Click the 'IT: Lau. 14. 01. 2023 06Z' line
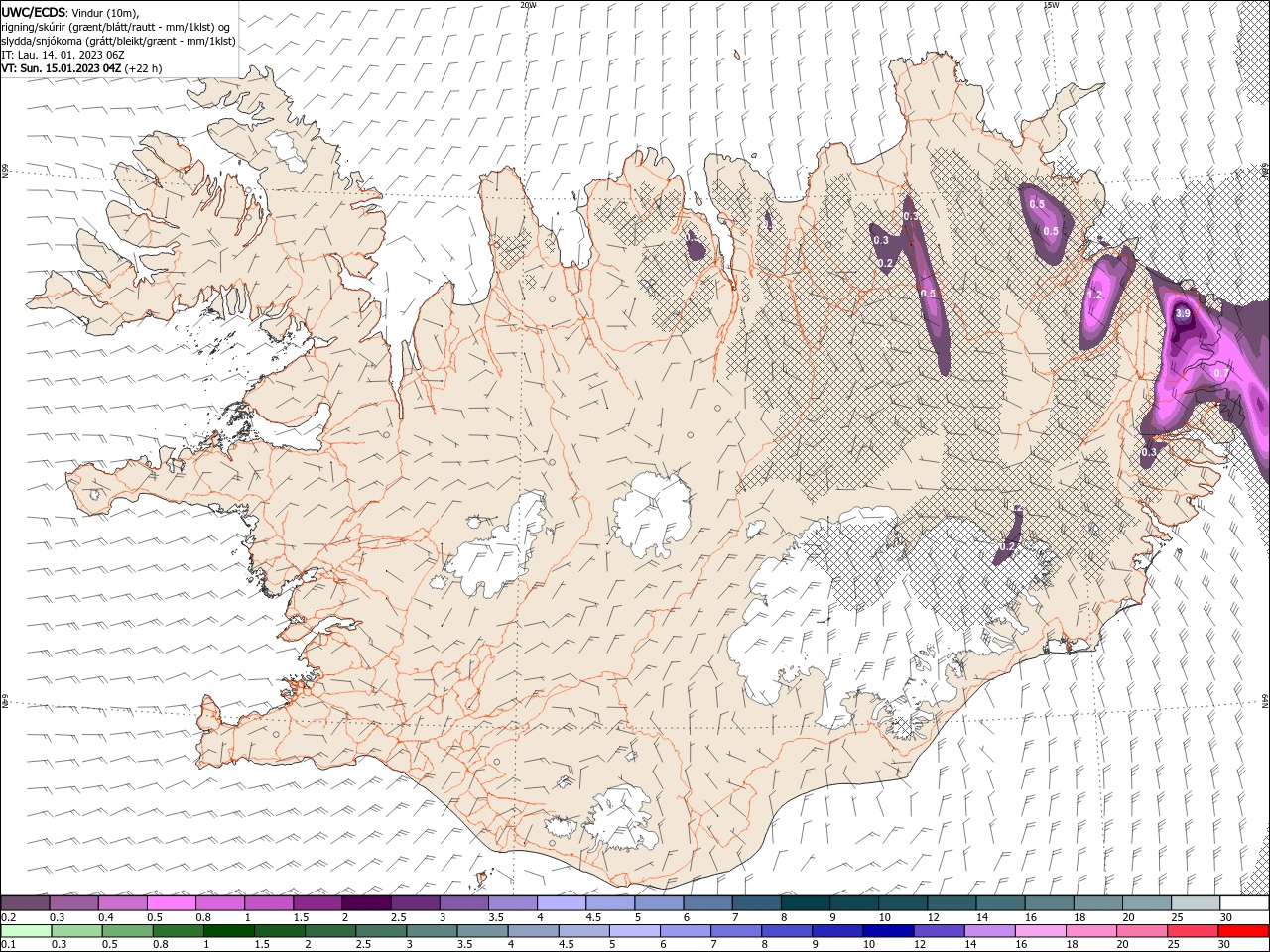Image resolution: width=1270 pixels, height=952 pixels. 63,55
